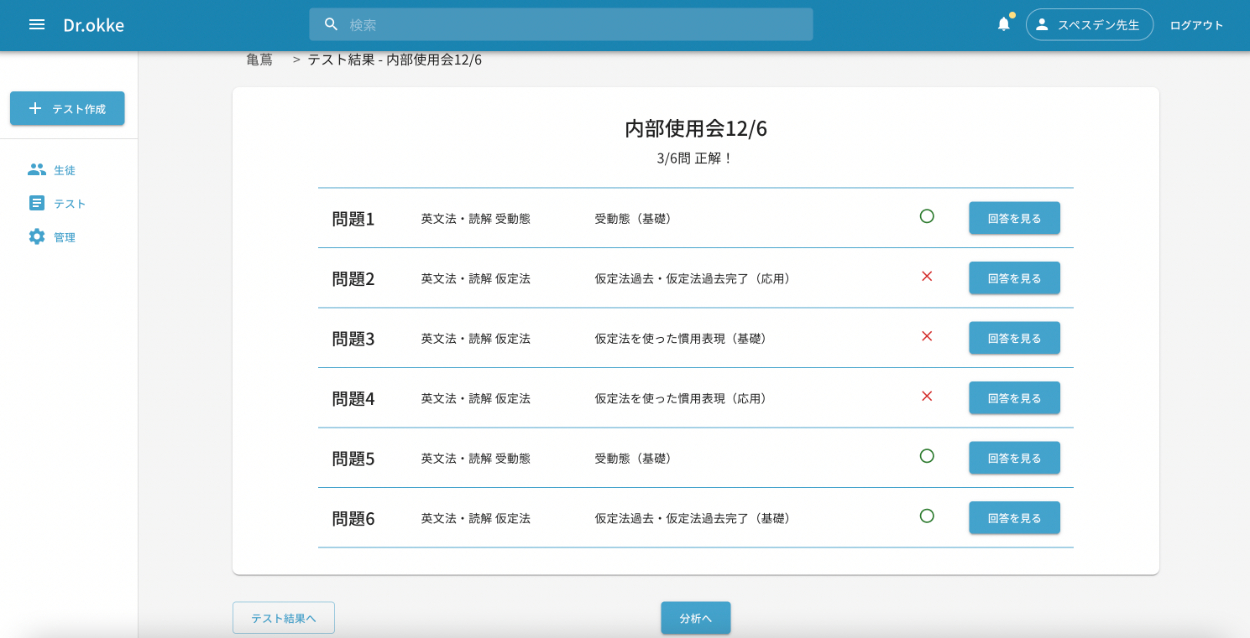
Task: Click the wrong X mark for 問題4
Action: [x=927, y=396]
